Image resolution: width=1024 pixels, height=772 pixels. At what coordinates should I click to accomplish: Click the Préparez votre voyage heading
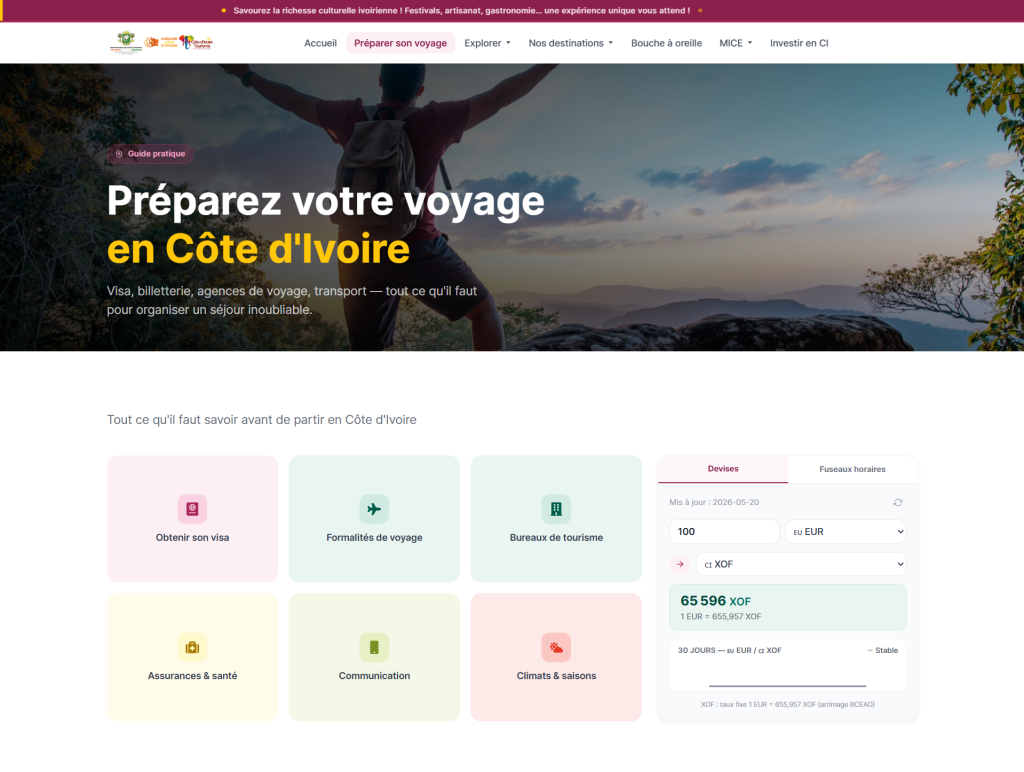click(x=325, y=225)
